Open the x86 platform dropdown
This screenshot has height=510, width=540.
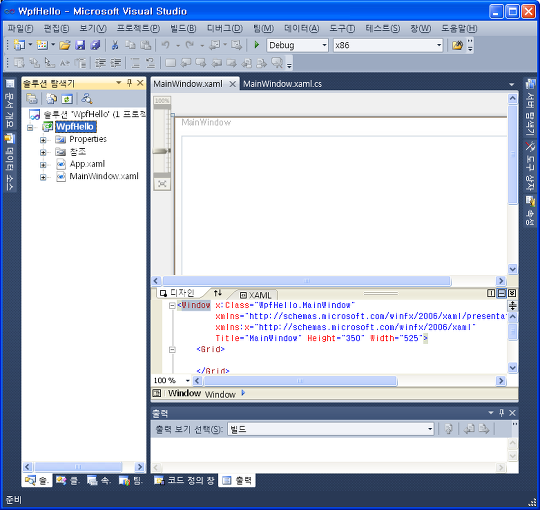click(388, 45)
